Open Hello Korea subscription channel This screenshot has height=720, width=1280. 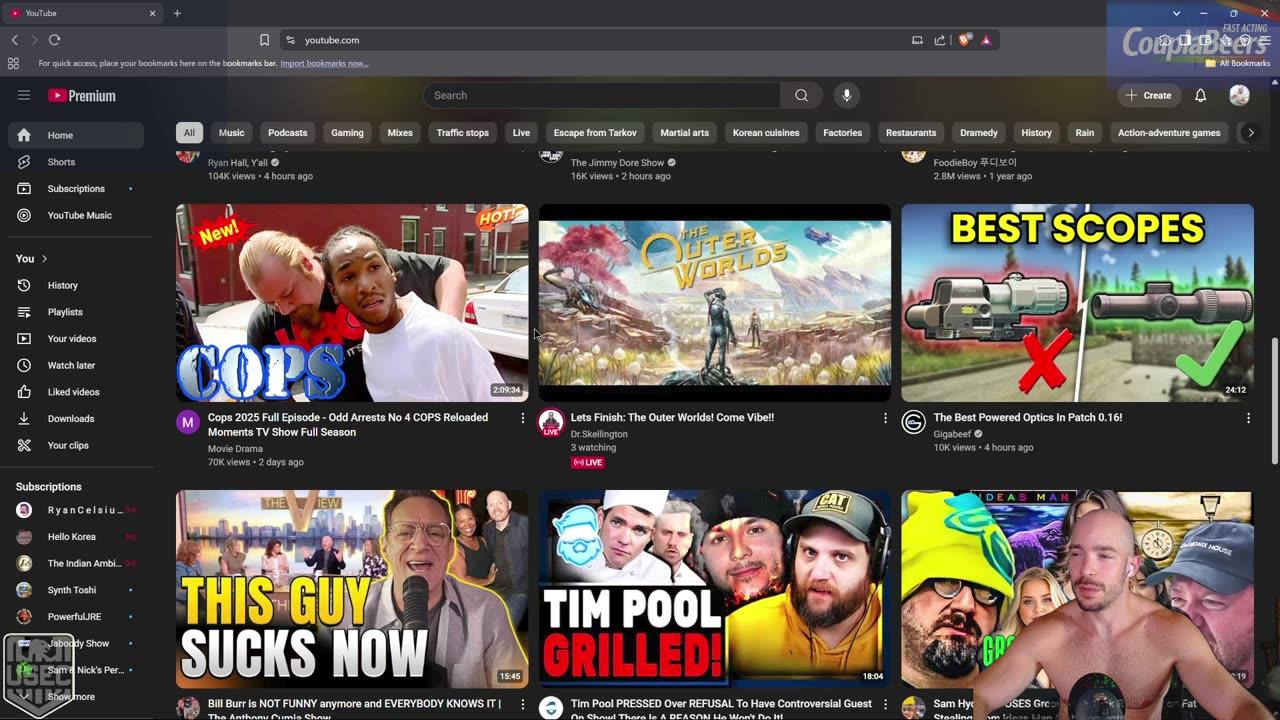(76, 537)
